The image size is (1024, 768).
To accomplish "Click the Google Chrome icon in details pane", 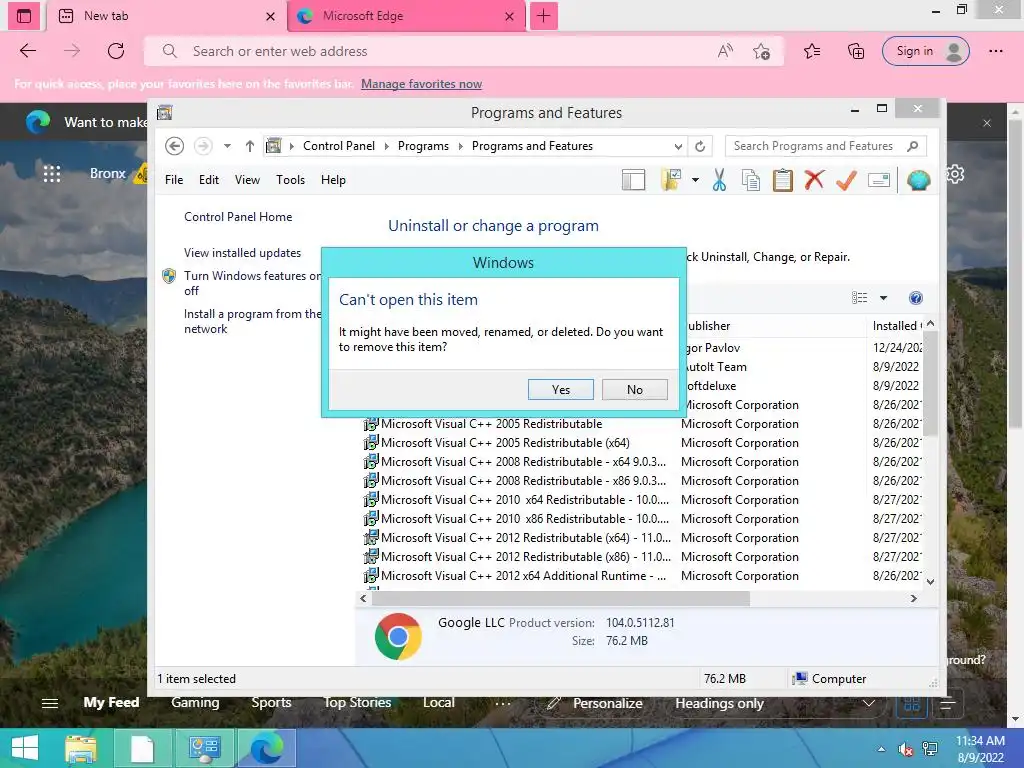I will pos(398,636).
